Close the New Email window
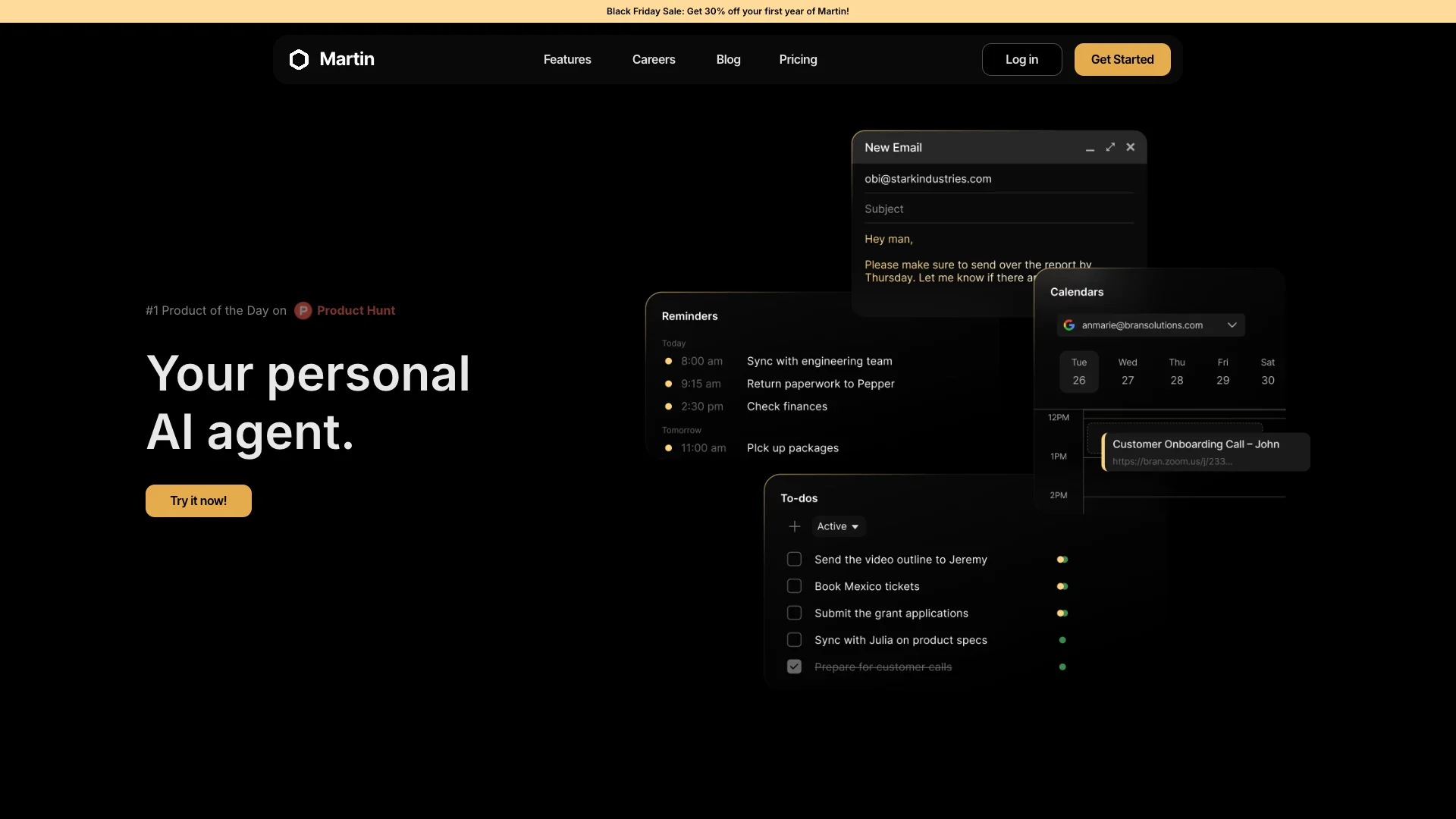1456x819 pixels. (x=1131, y=147)
